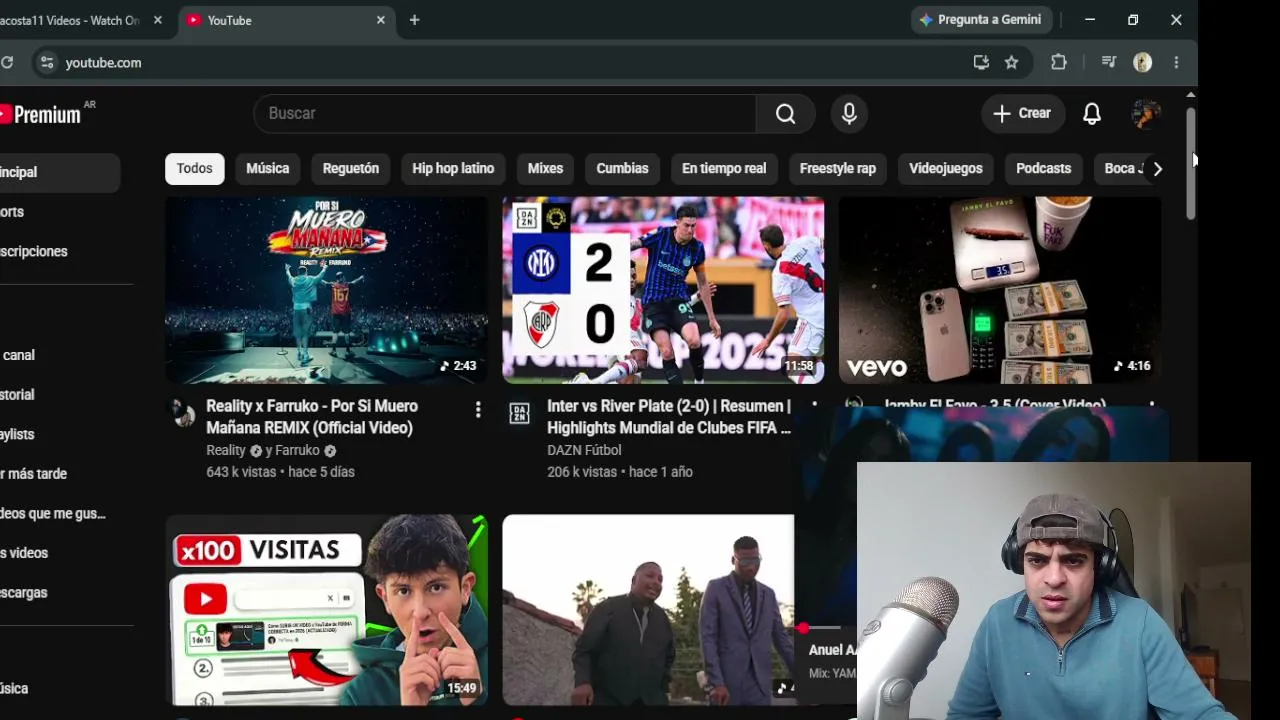Click the '206 k vistas' view count text
Screen dimensions: 1280x720
582,472
